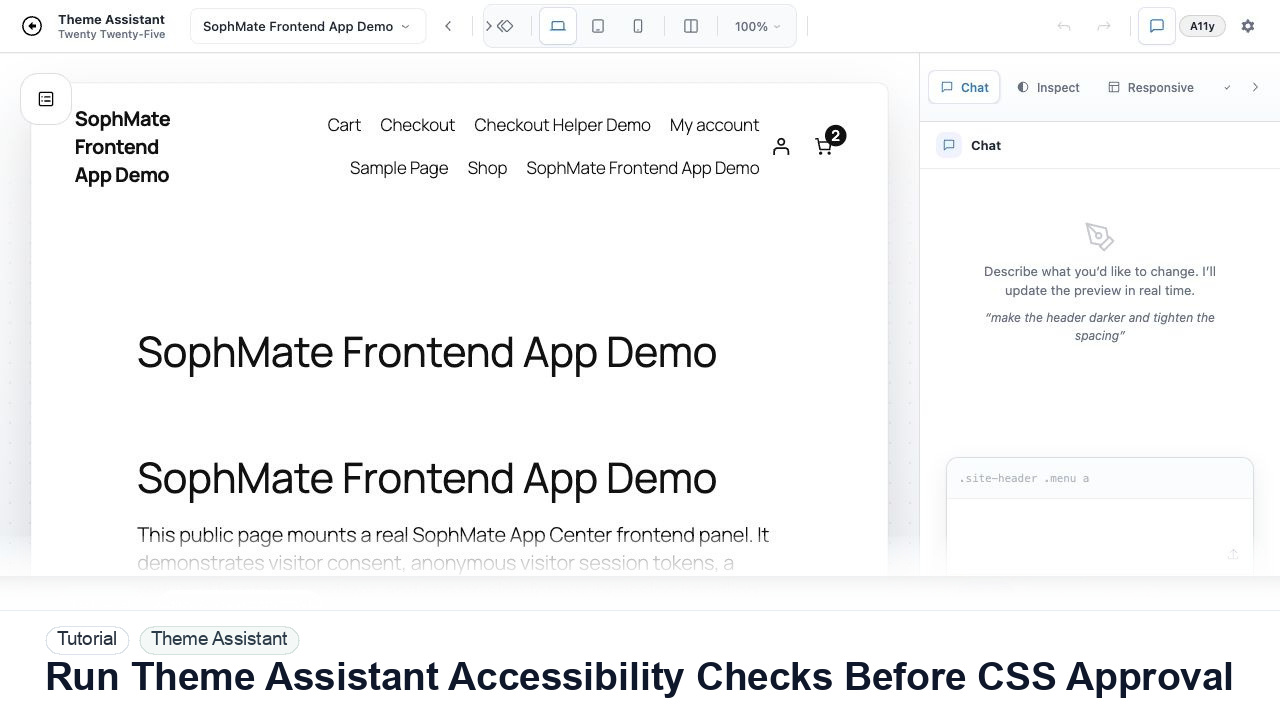Click the speech bubble icon beside the Chat heading
The width and height of the screenshot is (1280, 720).
click(949, 145)
